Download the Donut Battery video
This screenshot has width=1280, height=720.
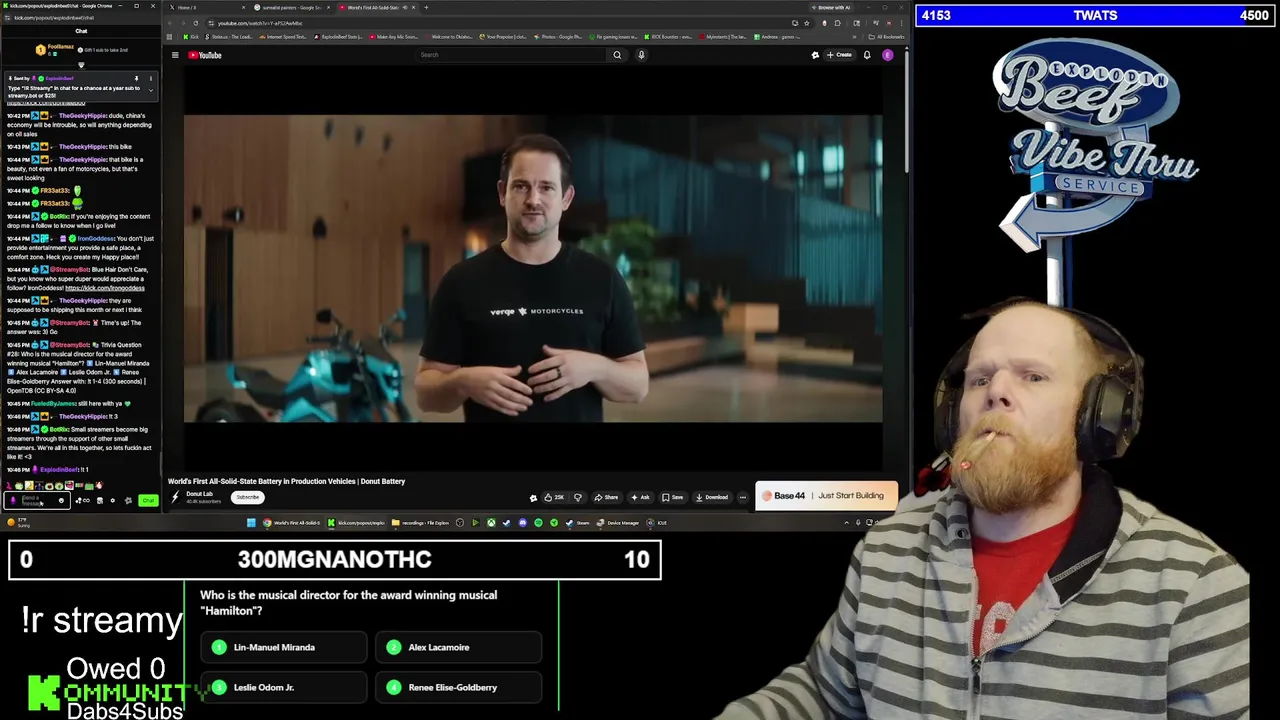coord(712,497)
